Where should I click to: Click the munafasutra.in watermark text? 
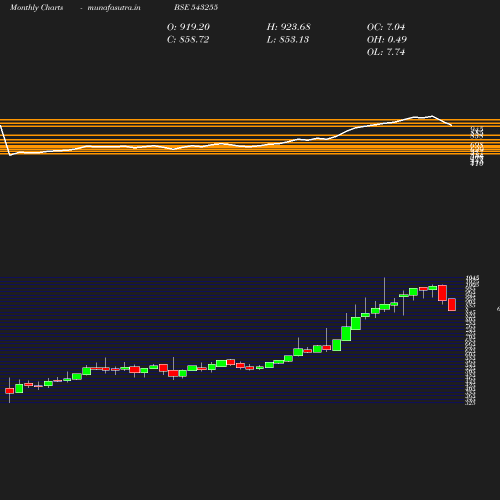tap(114, 7)
